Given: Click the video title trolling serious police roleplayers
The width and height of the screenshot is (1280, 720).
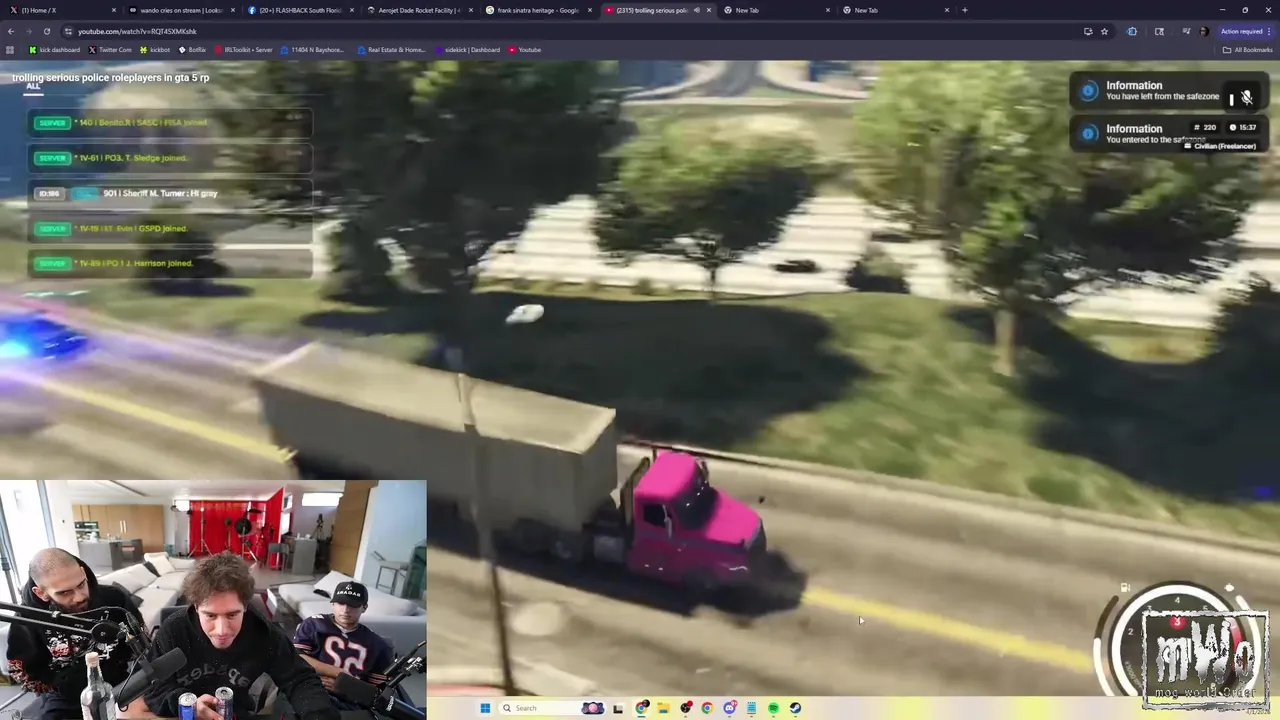Looking at the screenshot, I should (x=111, y=77).
